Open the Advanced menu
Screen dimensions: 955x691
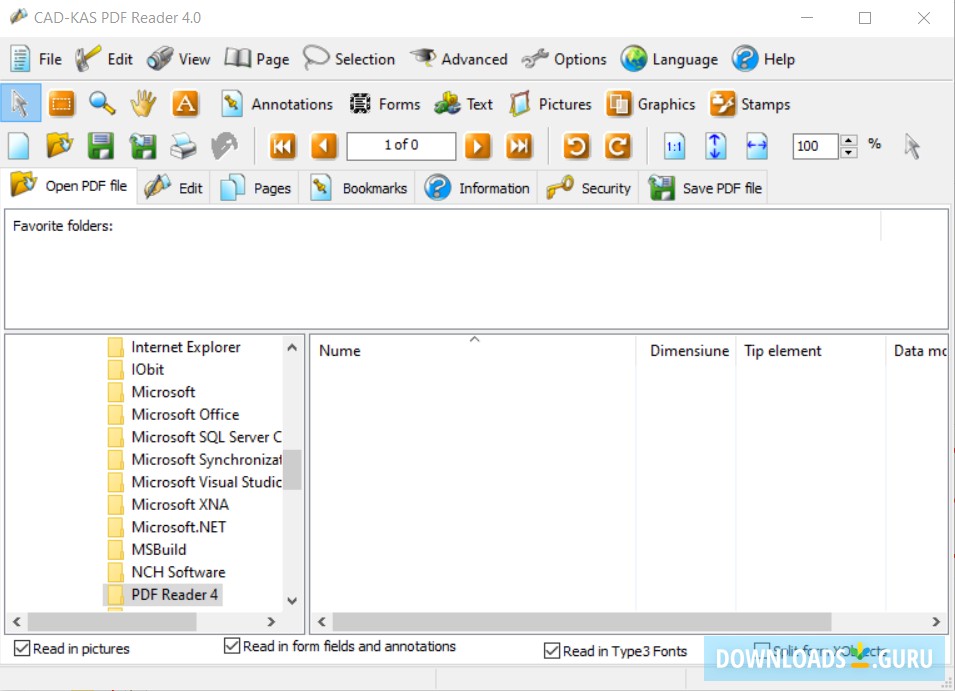click(x=459, y=59)
